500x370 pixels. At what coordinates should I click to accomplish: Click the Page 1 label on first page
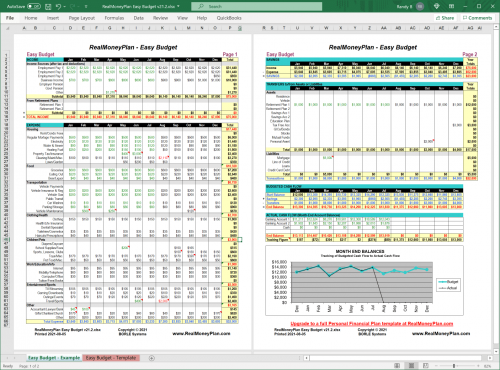click(x=230, y=54)
